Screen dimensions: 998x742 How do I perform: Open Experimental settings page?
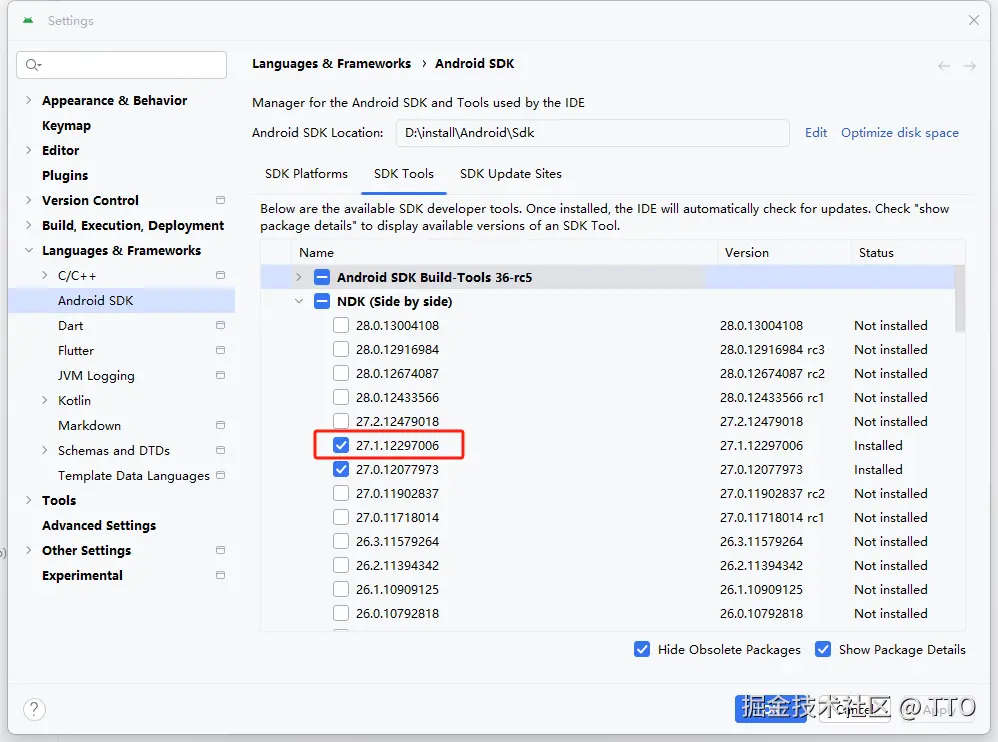pyautogui.click(x=82, y=575)
